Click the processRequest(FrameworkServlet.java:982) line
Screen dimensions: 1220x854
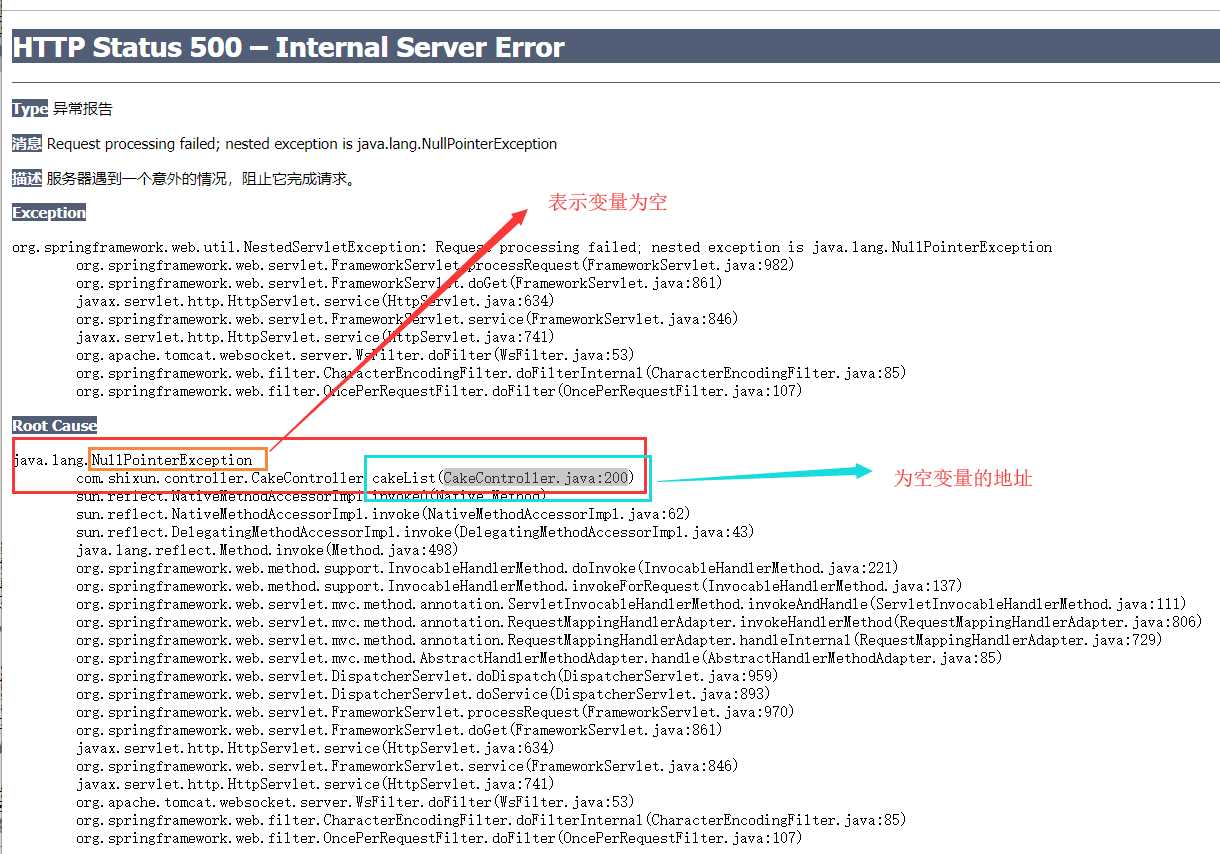pyautogui.click(x=435, y=265)
